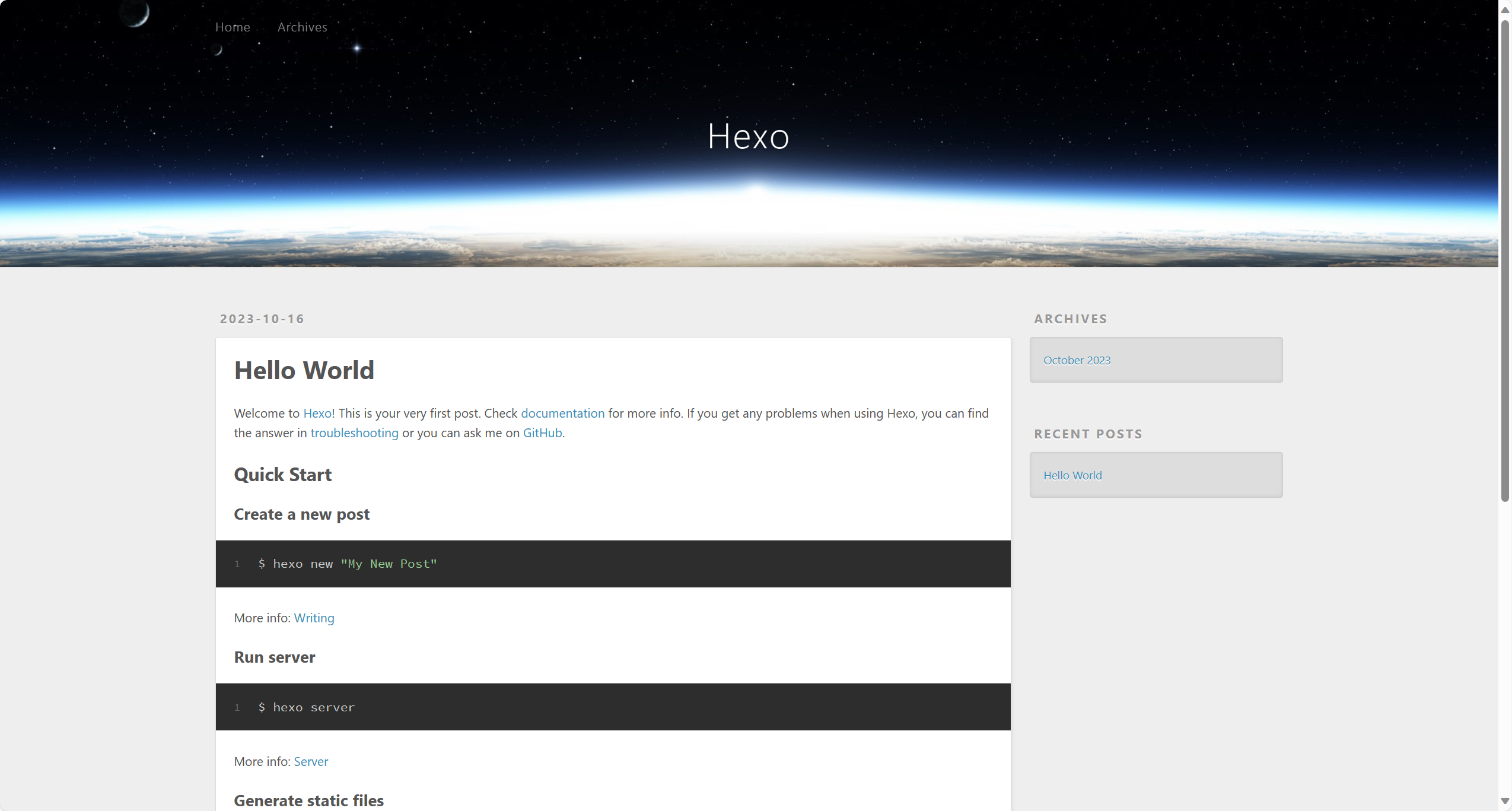
Task: Select October 2023 in the Archives widget
Action: pyautogui.click(x=1077, y=361)
